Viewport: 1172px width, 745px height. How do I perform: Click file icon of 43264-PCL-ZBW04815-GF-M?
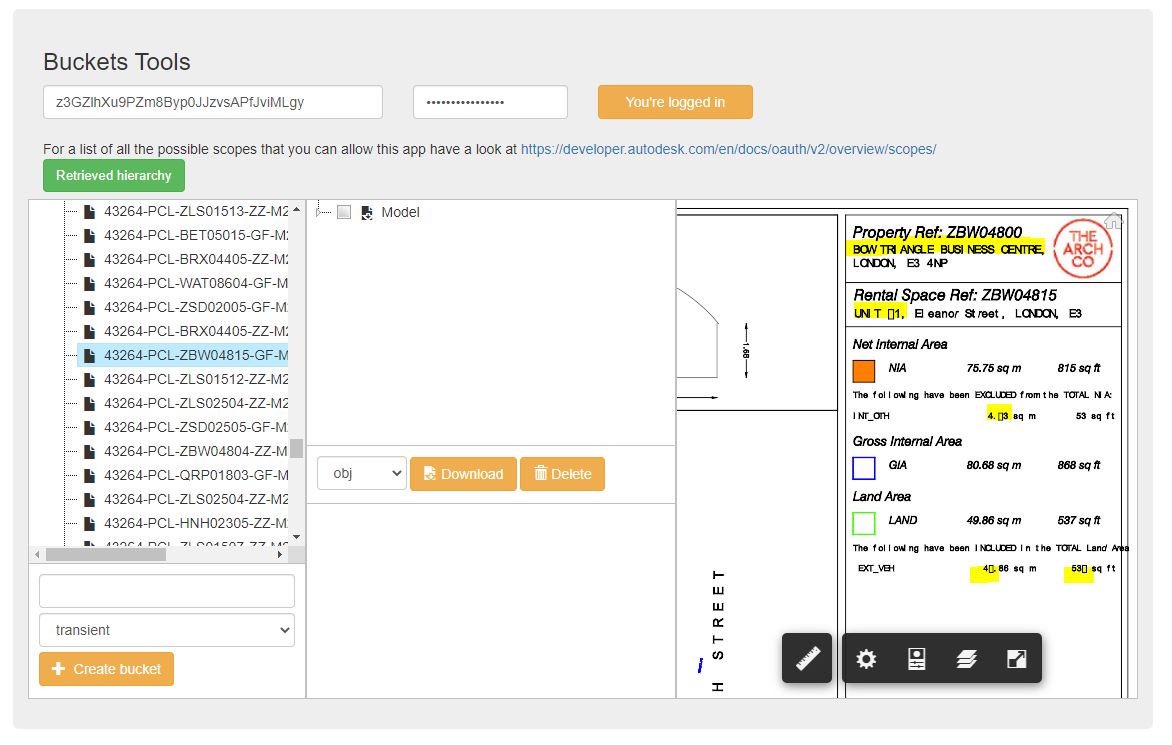coord(90,355)
